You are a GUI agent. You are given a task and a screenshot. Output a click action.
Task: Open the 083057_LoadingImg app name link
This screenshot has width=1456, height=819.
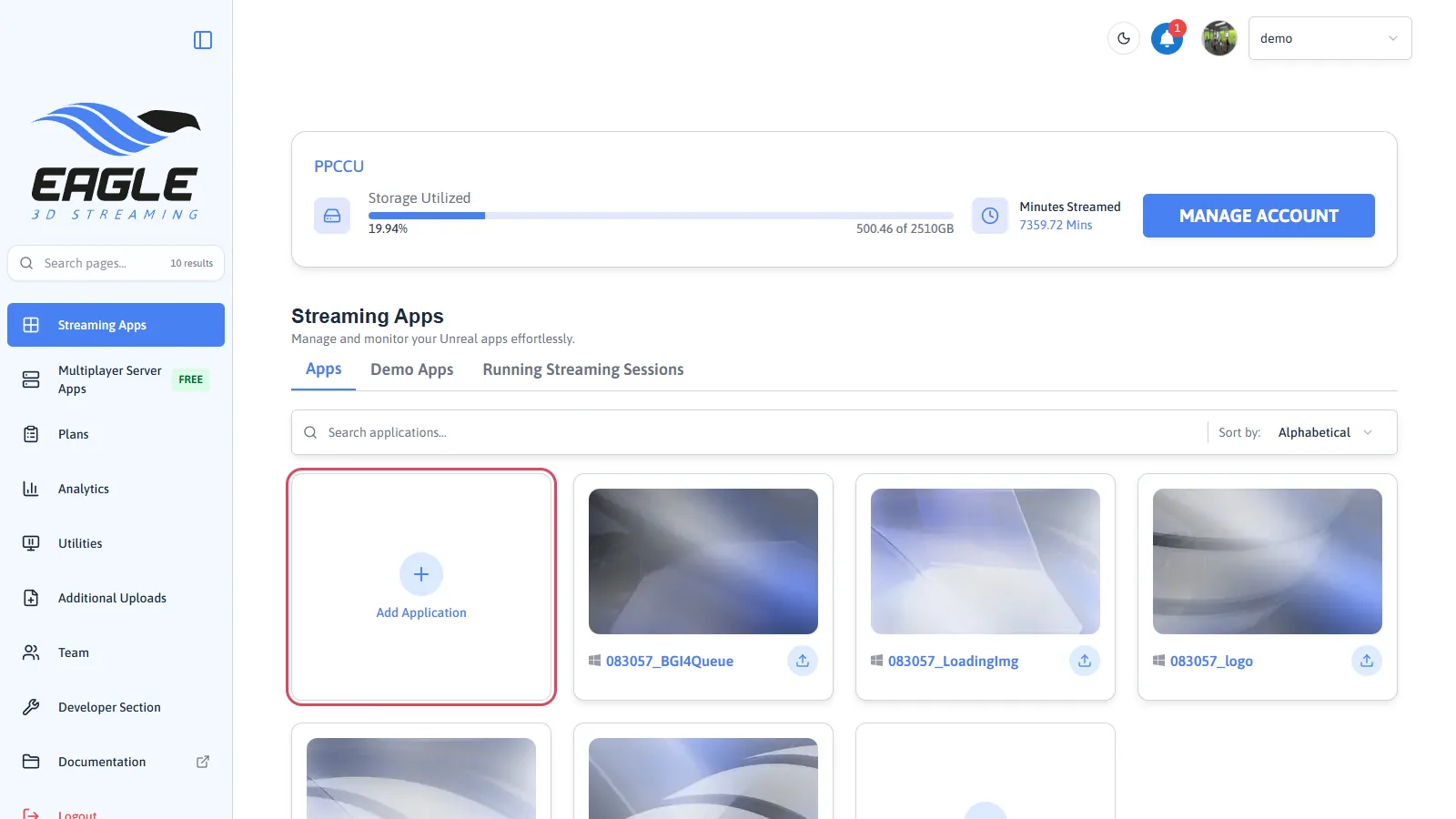953,661
